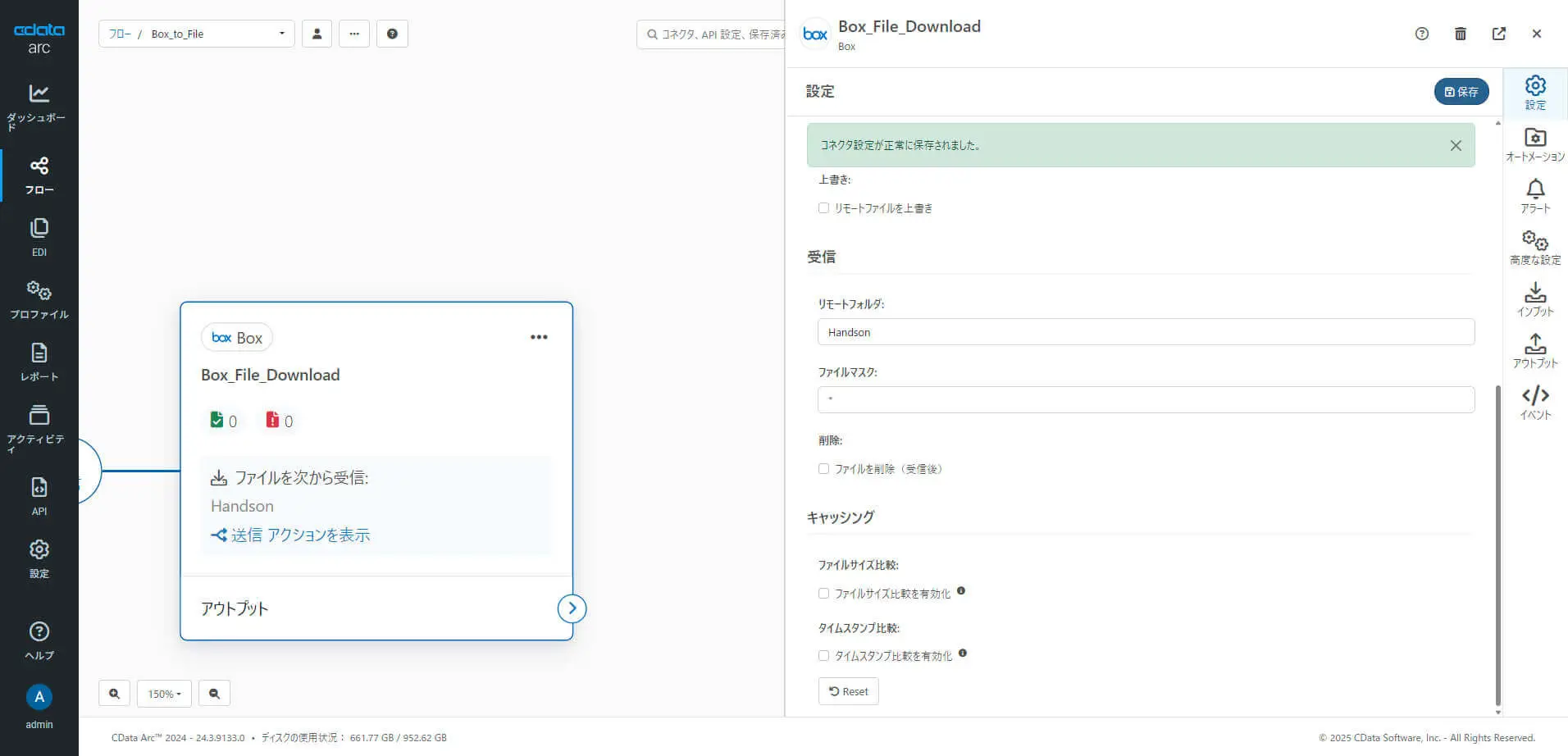Viewport: 1568px width, 756px height.
Task: Click the Box logo in panel header
Action: 815,34
